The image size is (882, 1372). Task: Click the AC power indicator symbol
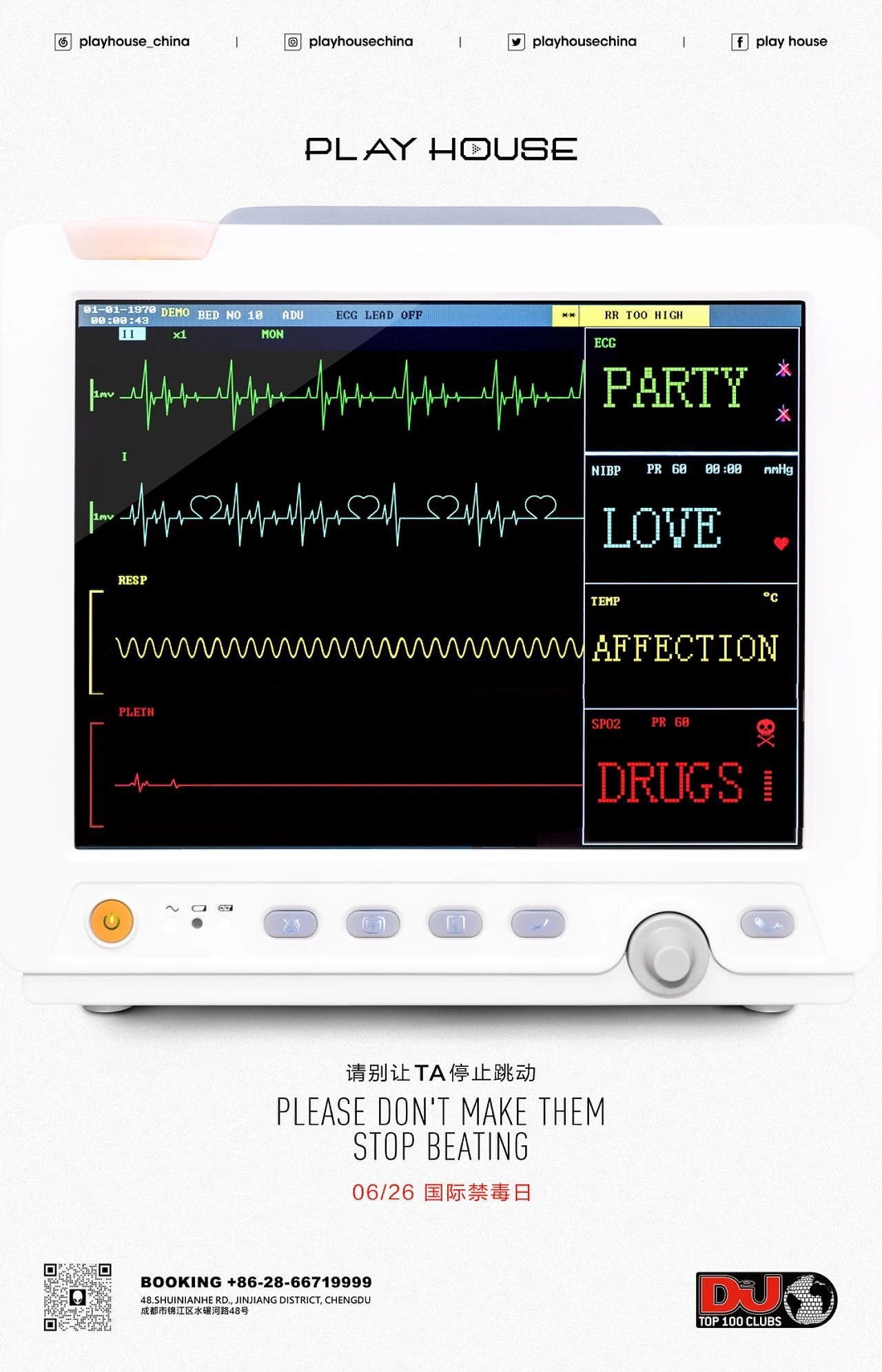point(172,908)
